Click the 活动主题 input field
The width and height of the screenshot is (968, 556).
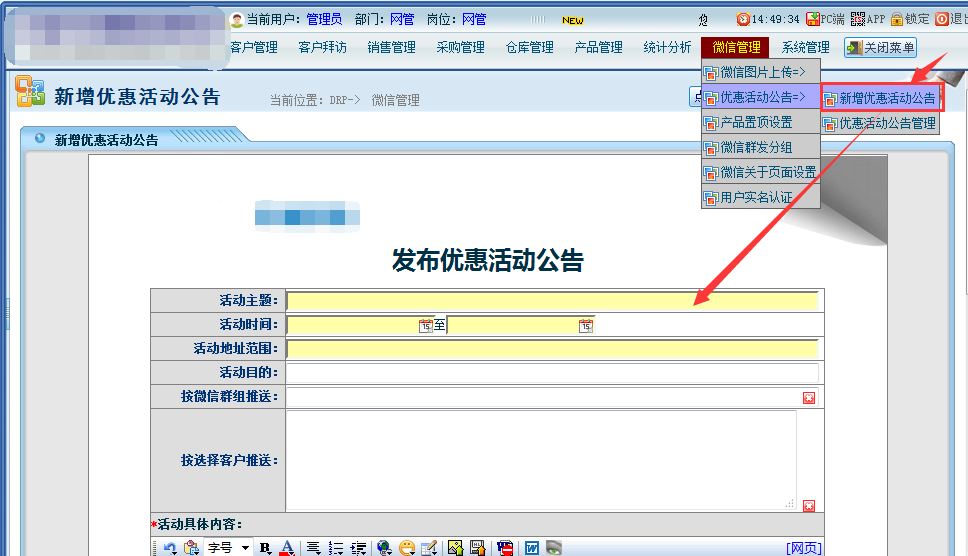pyautogui.click(x=552, y=301)
